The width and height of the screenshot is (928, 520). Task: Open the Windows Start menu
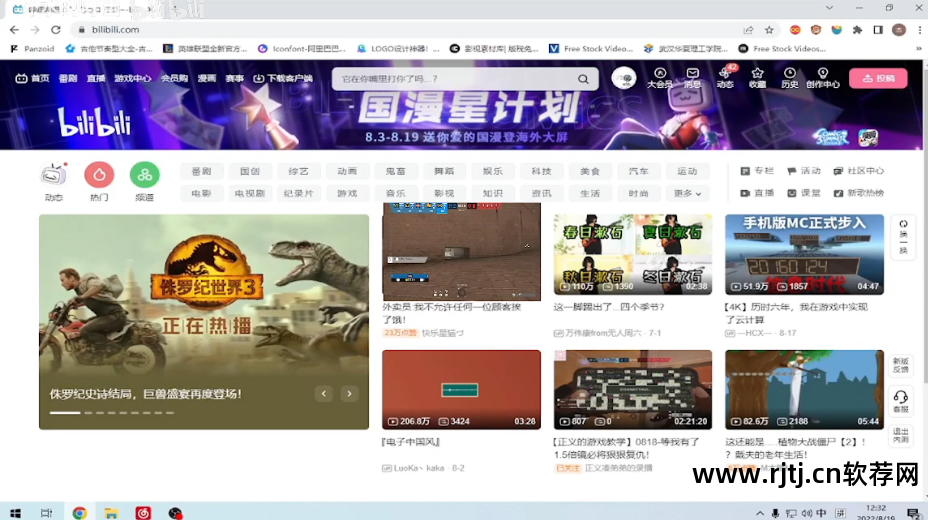[x=16, y=512]
